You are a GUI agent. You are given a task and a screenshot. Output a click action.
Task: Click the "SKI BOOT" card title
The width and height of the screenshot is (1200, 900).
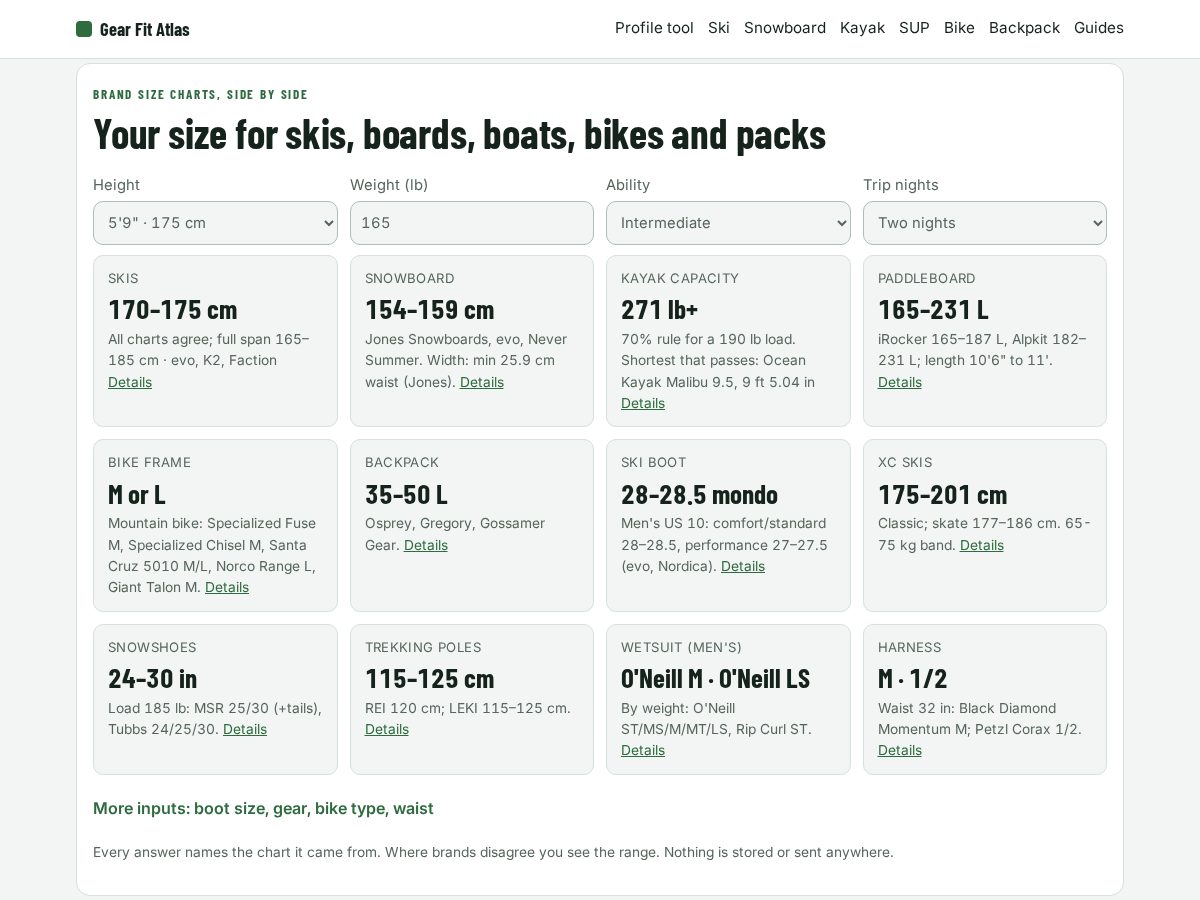654,462
